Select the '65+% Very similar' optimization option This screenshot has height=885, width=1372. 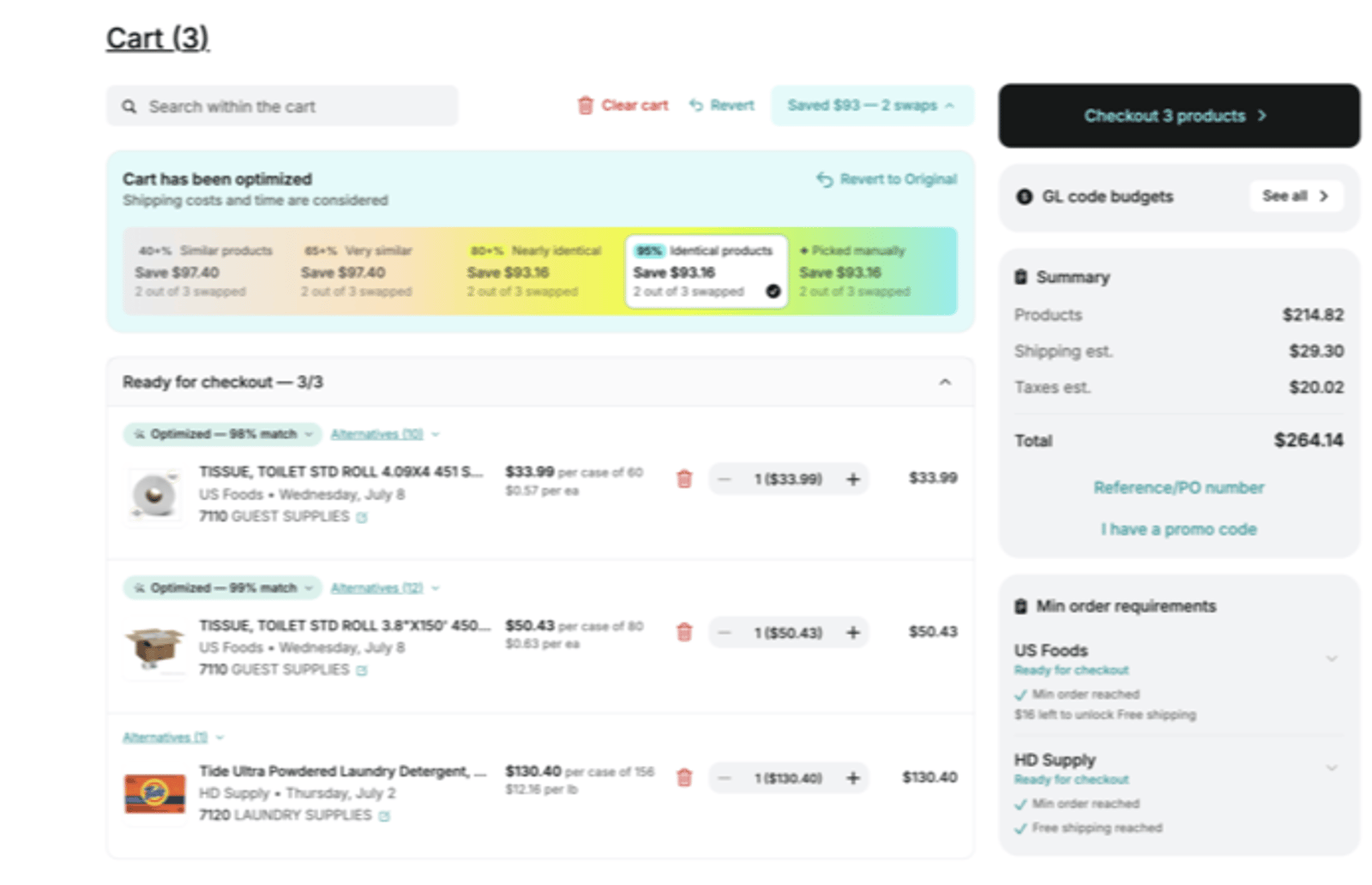(371, 271)
